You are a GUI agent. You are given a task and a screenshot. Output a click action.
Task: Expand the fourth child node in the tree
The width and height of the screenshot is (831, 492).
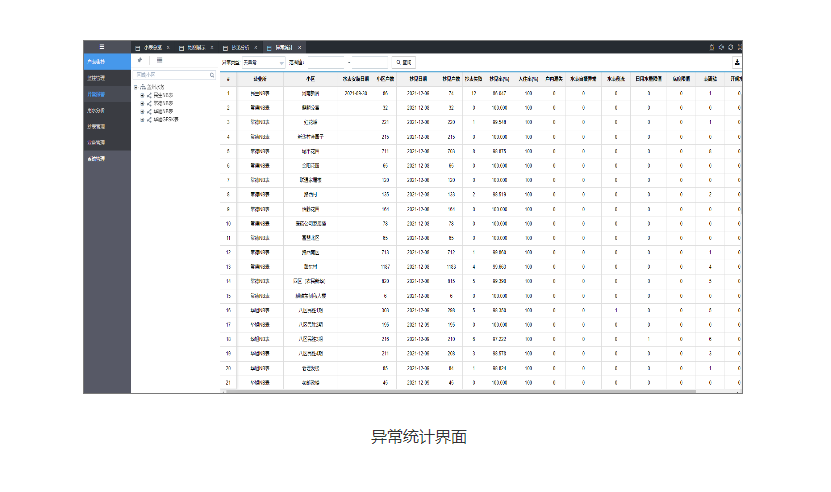(142, 120)
